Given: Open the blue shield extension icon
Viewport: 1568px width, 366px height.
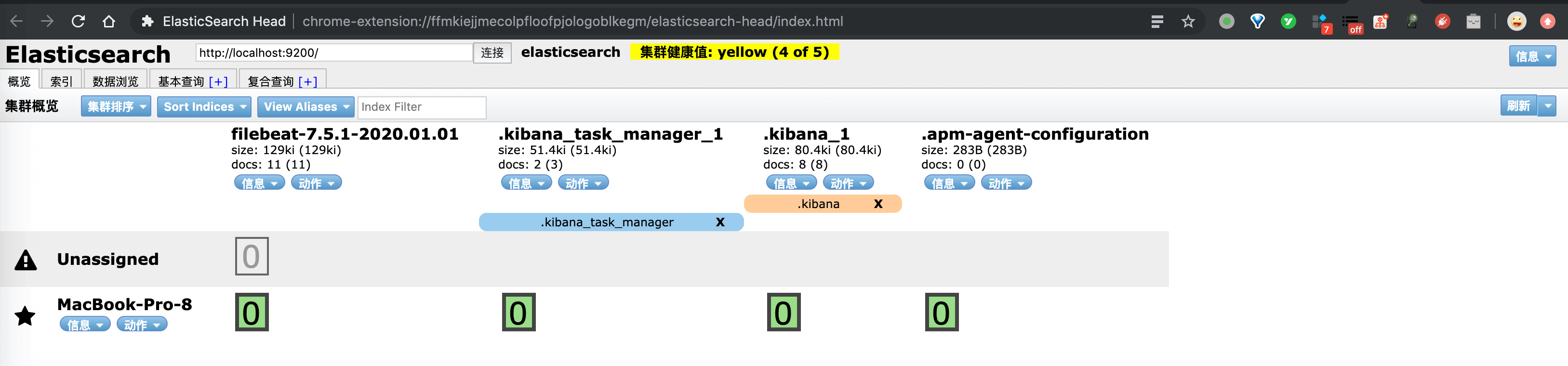Looking at the screenshot, I should [x=1258, y=22].
